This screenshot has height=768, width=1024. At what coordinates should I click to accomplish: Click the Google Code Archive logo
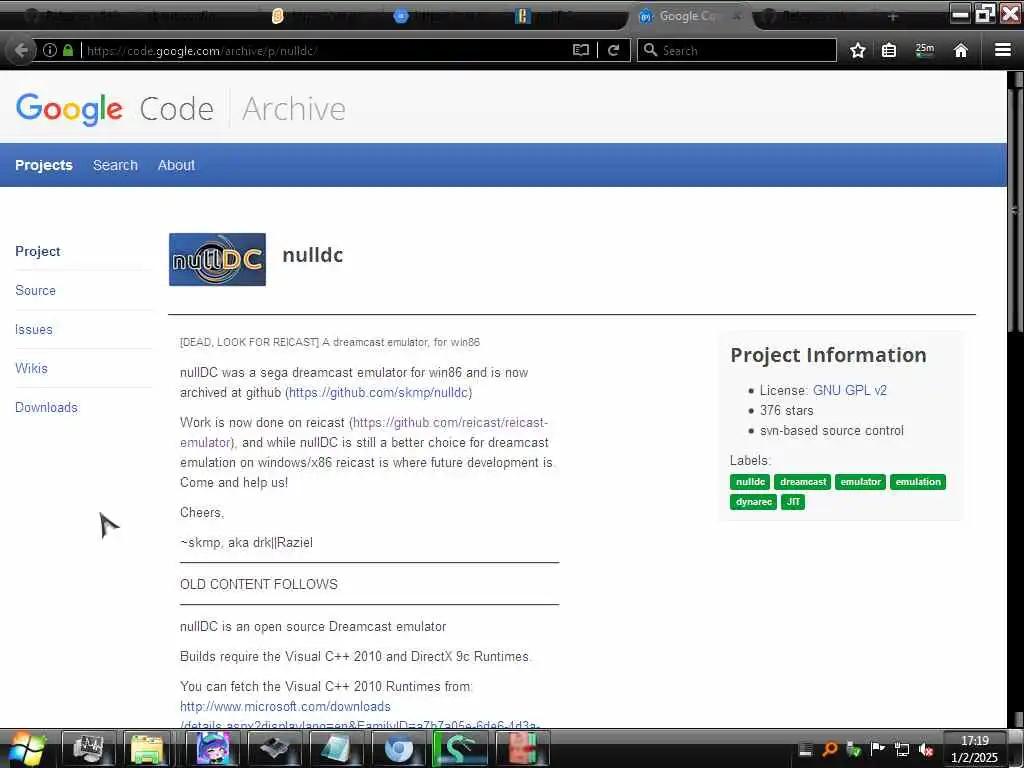(x=180, y=108)
